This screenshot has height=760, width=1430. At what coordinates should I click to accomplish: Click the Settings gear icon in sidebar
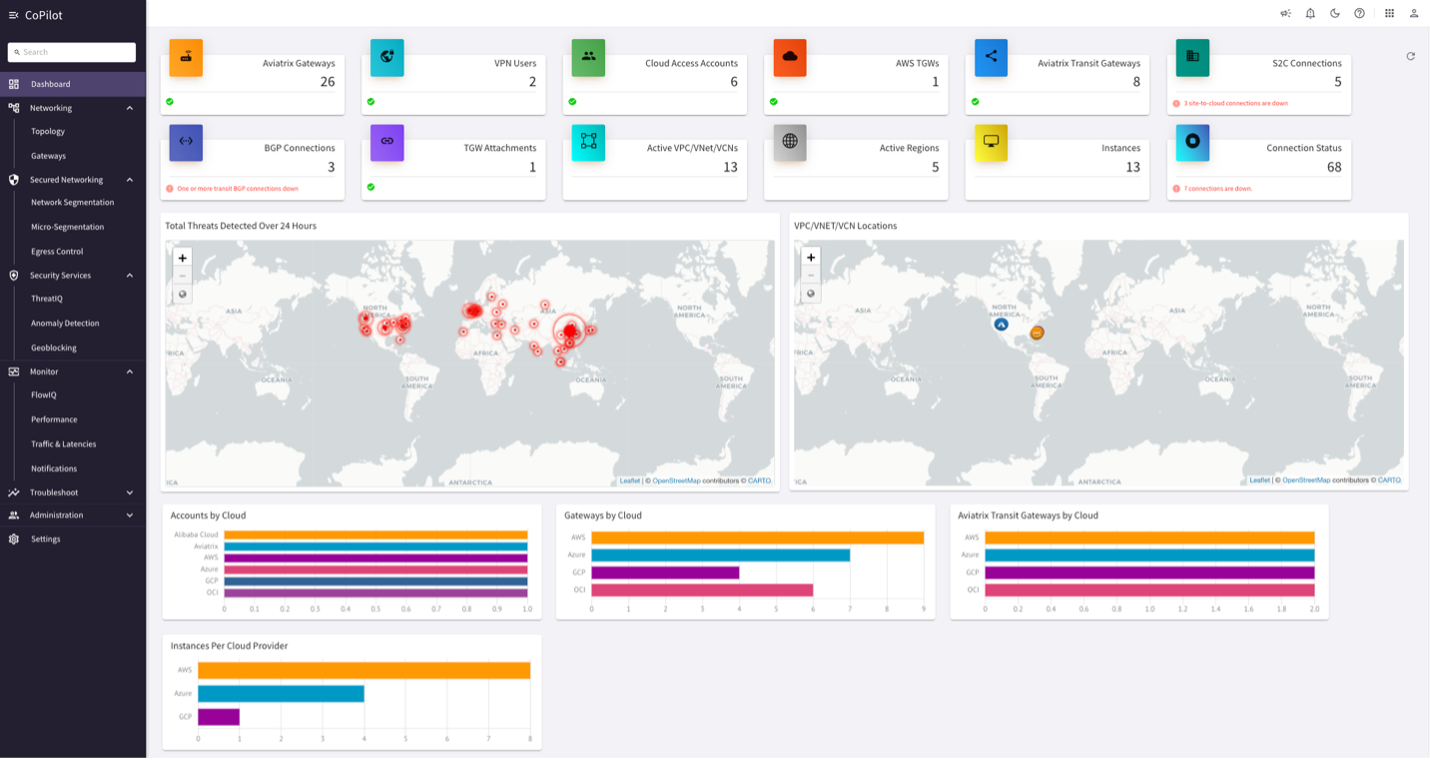[13, 539]
